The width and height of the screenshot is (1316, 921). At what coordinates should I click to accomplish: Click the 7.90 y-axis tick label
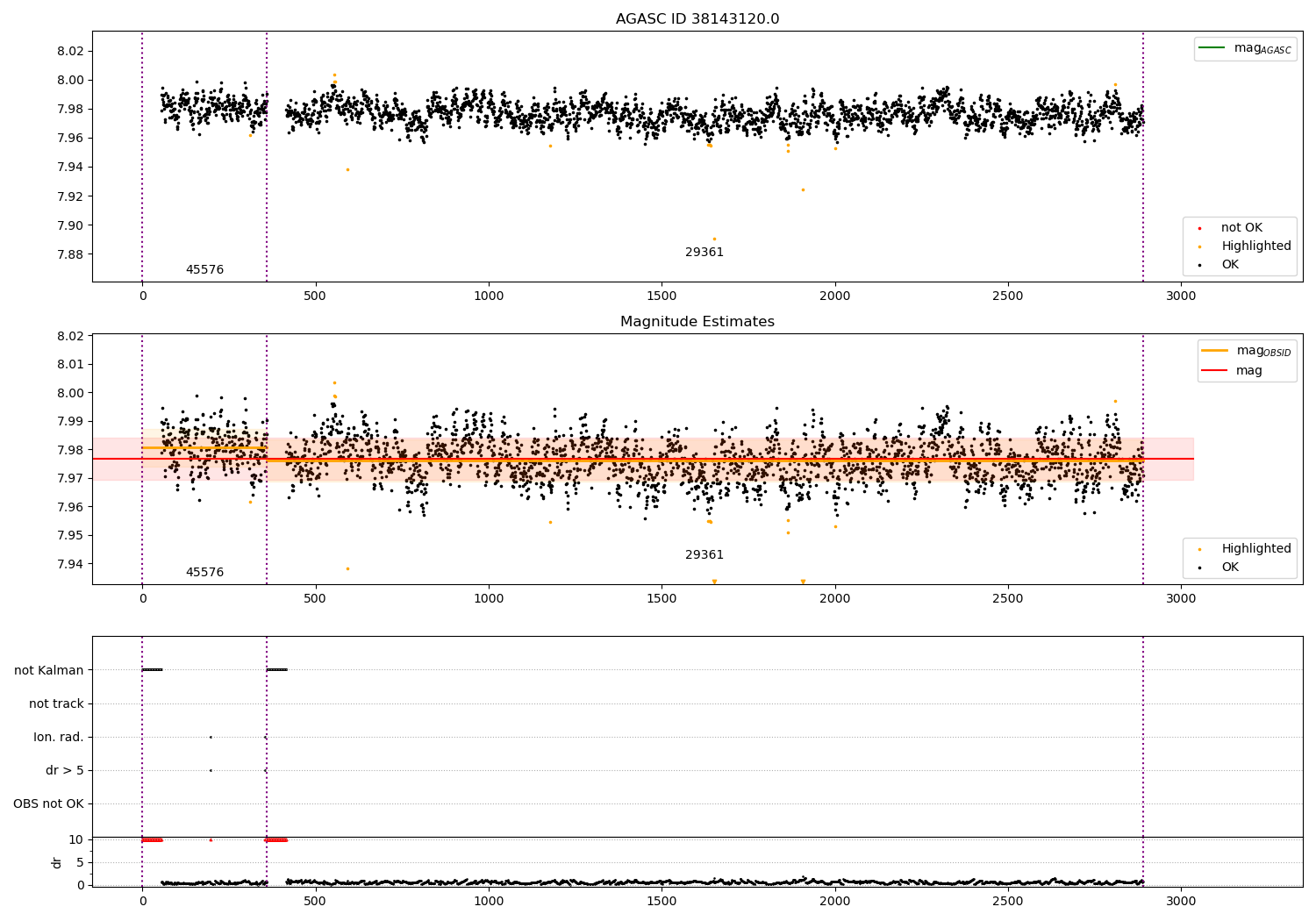(x=70, y=225)
